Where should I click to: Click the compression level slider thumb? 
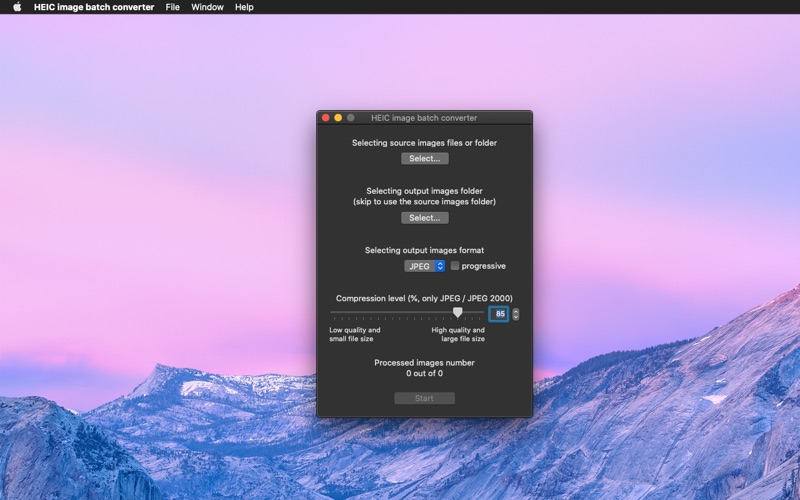click(458, 312)
